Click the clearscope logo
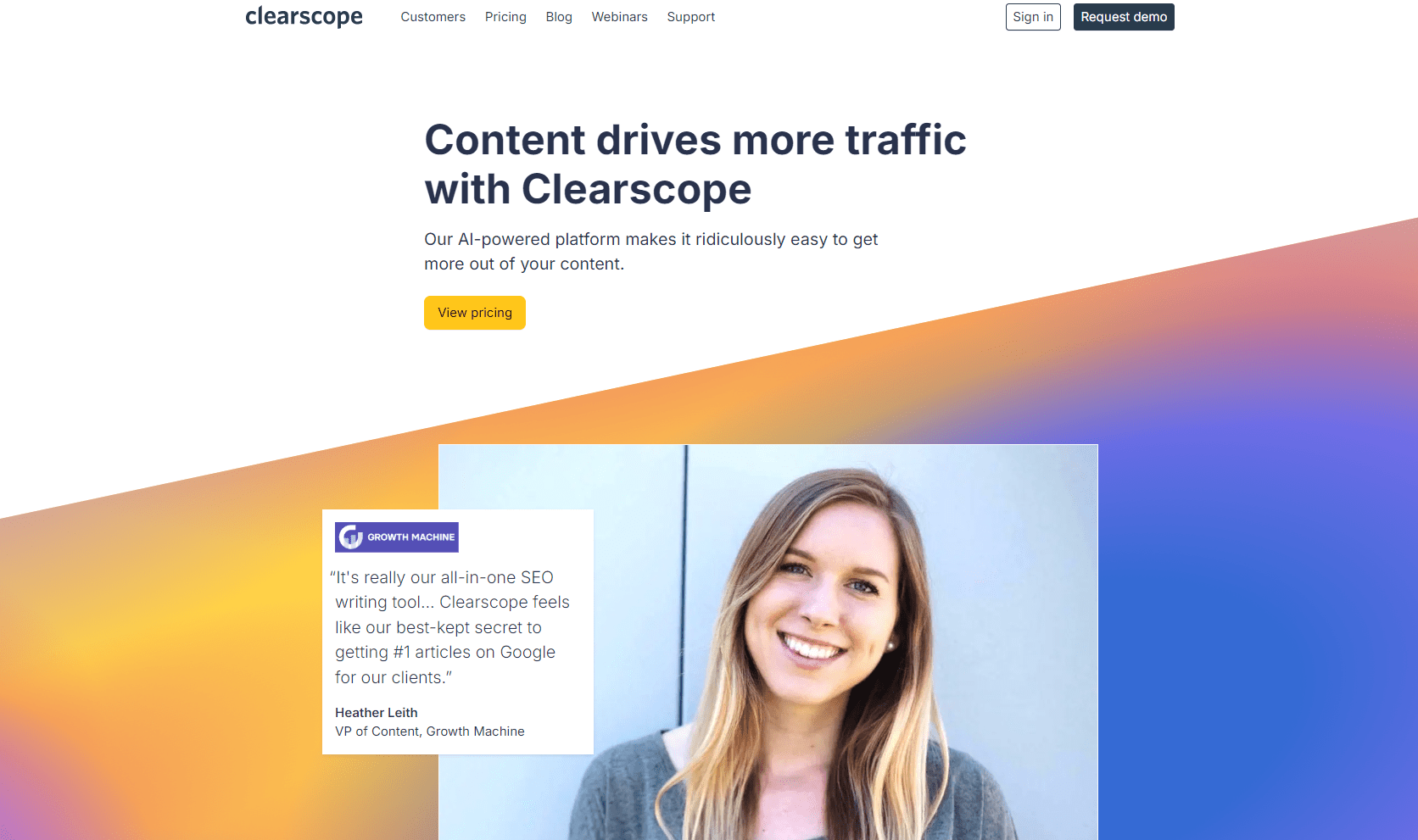 coord(304,17)
